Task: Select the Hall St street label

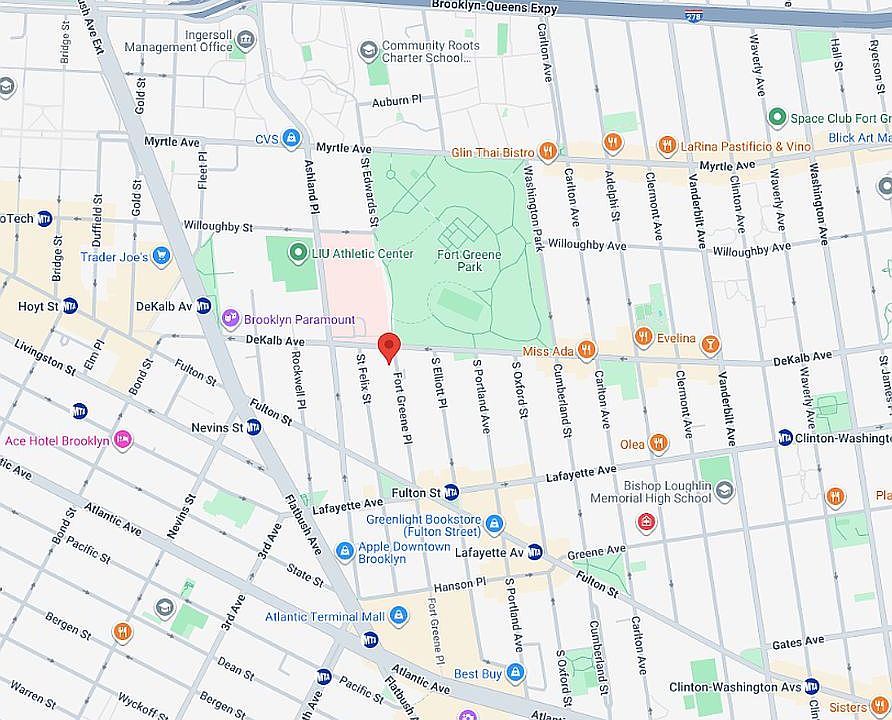Action: coord(836,55)
